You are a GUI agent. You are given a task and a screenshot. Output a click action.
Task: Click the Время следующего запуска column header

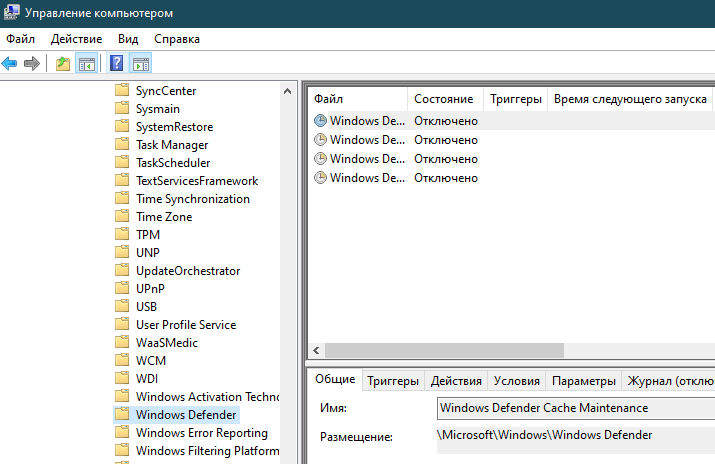tap(630, 99)
